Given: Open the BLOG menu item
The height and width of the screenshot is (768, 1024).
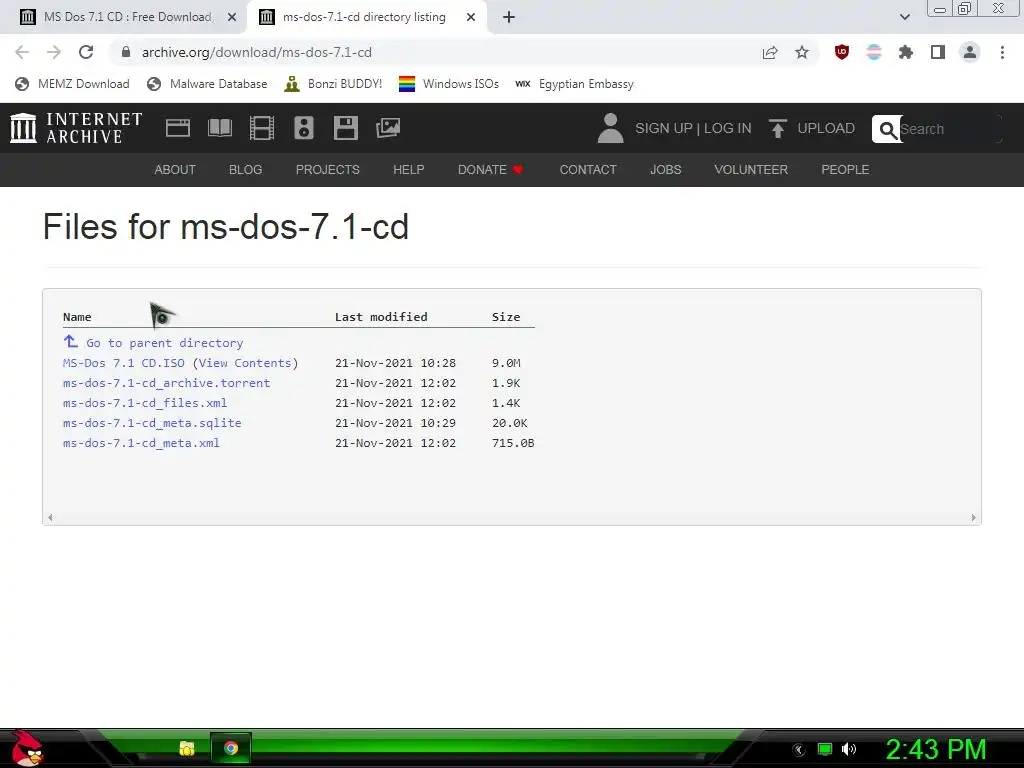Looking at the screenshot, I should [246, 170].
